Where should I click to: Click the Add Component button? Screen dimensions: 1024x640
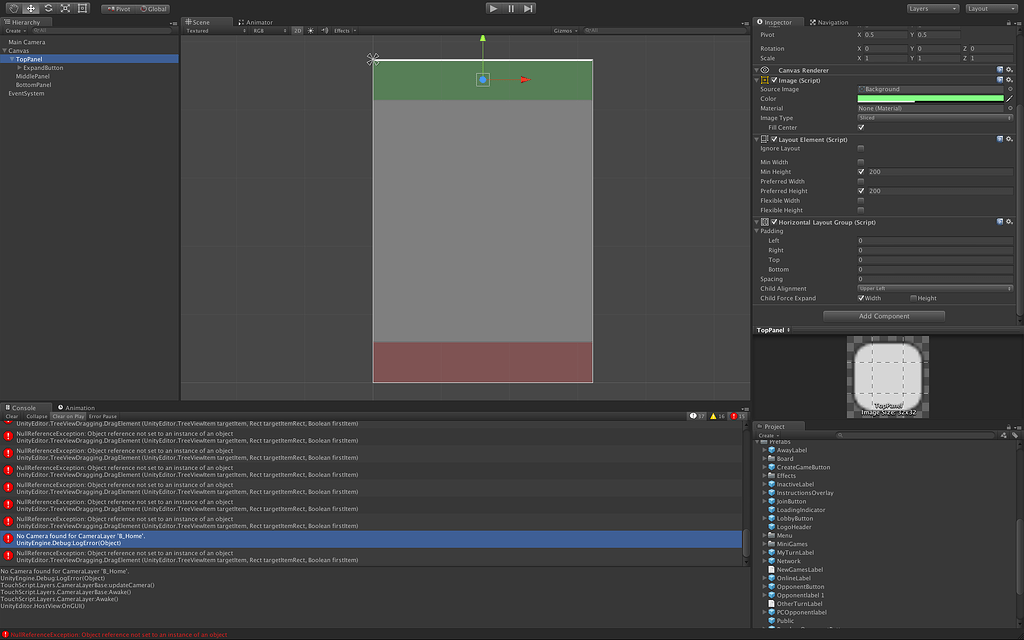coord(883,316)
